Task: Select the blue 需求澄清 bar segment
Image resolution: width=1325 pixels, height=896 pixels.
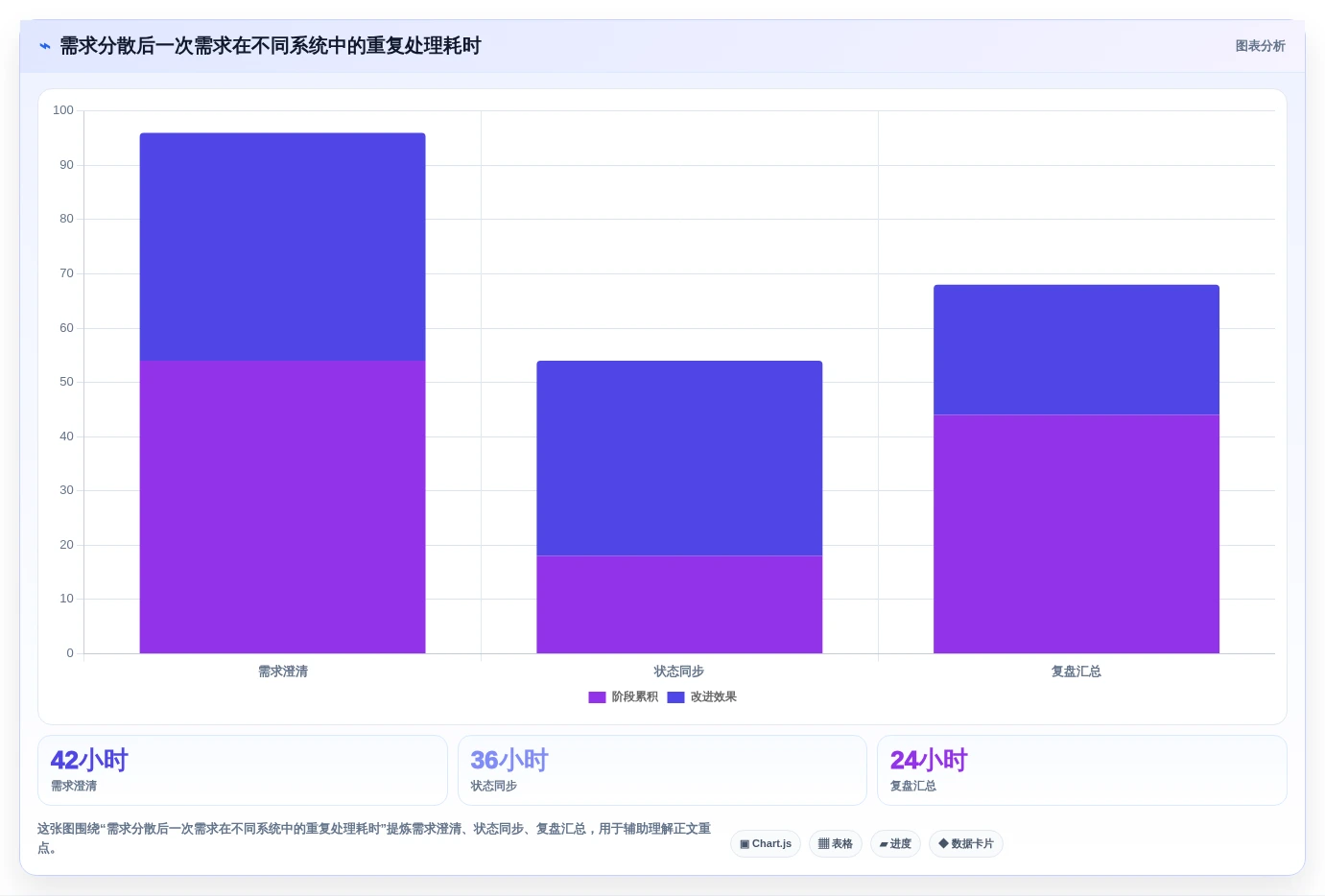Action: [x=282, y=247]
